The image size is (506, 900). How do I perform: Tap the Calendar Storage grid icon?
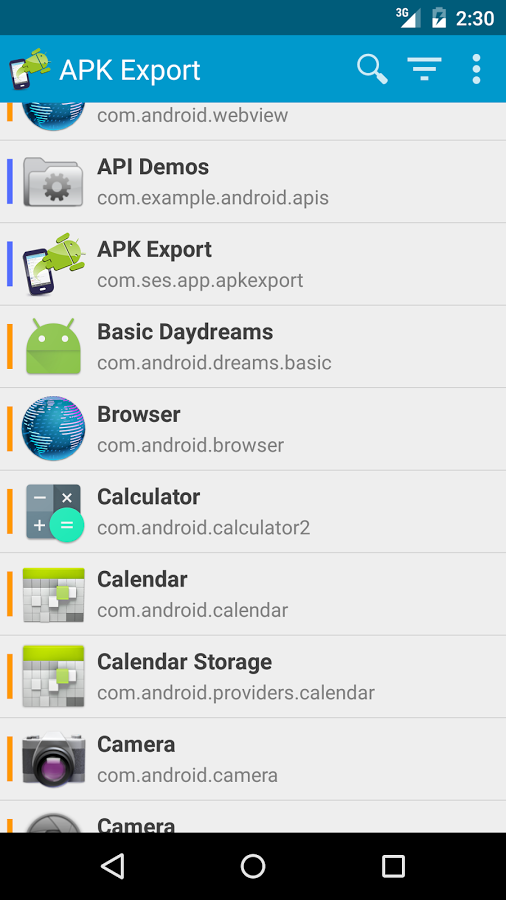[53, 677]
